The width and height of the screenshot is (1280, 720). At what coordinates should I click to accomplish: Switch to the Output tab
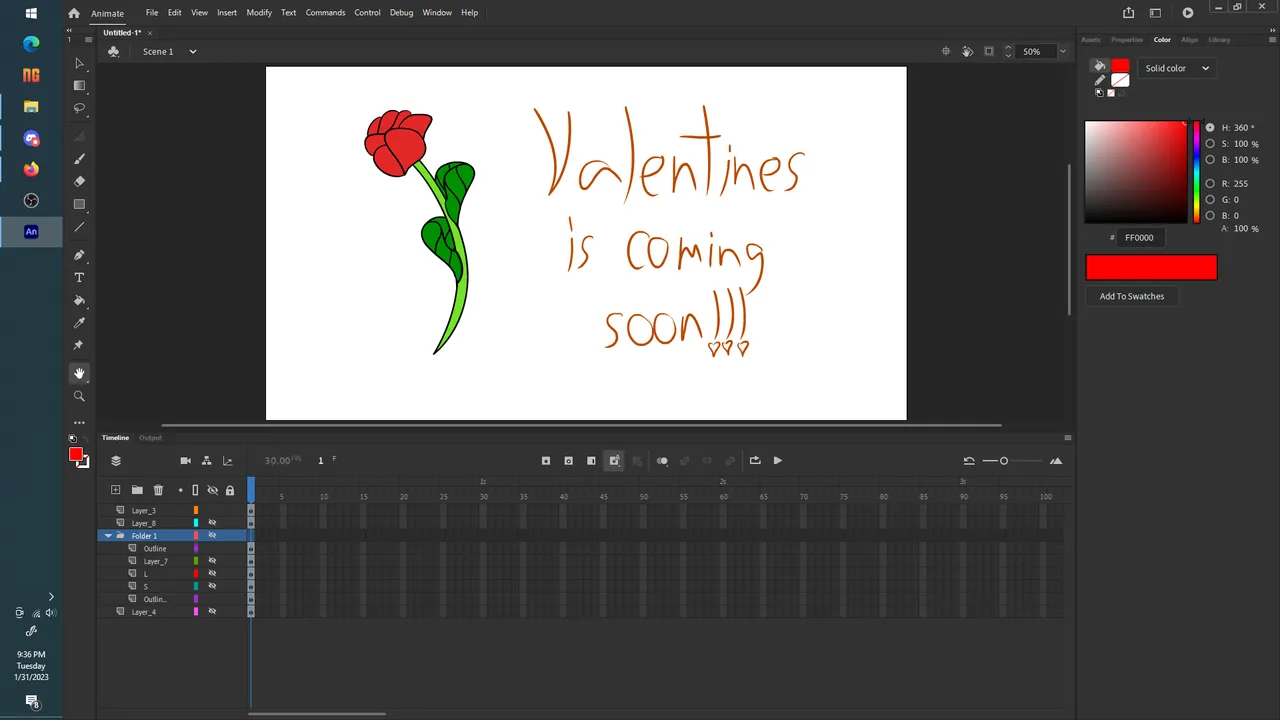pyautogui.click(x=150, y=438)
